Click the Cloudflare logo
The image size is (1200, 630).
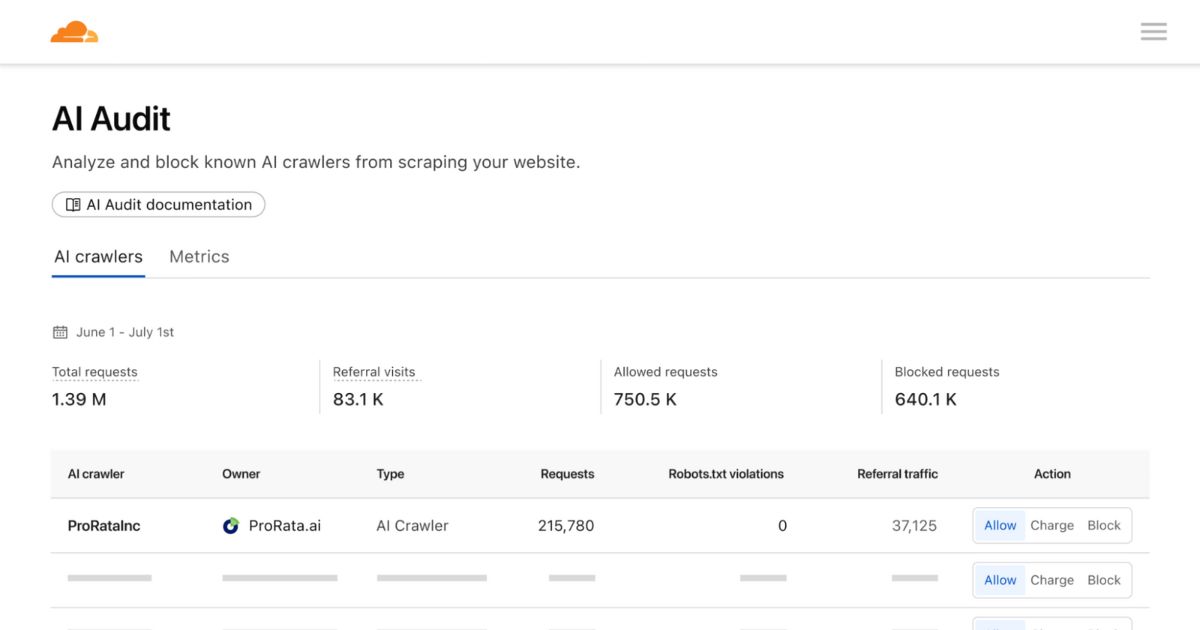tap(74, 31)
